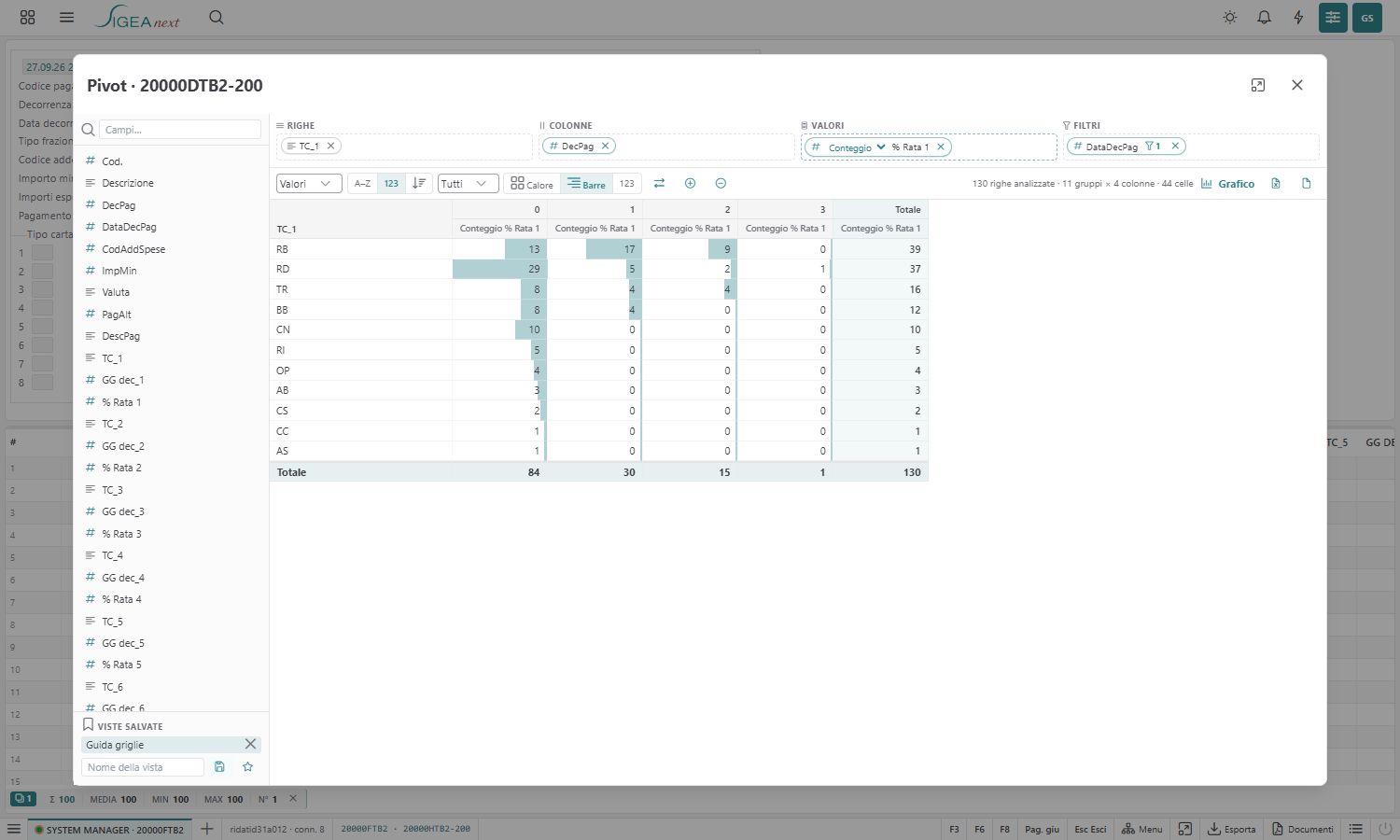The height and width of the screenshot is (840, 1400).
Task: Click the Grafico chart button
Action: [x=1227, y=184]
